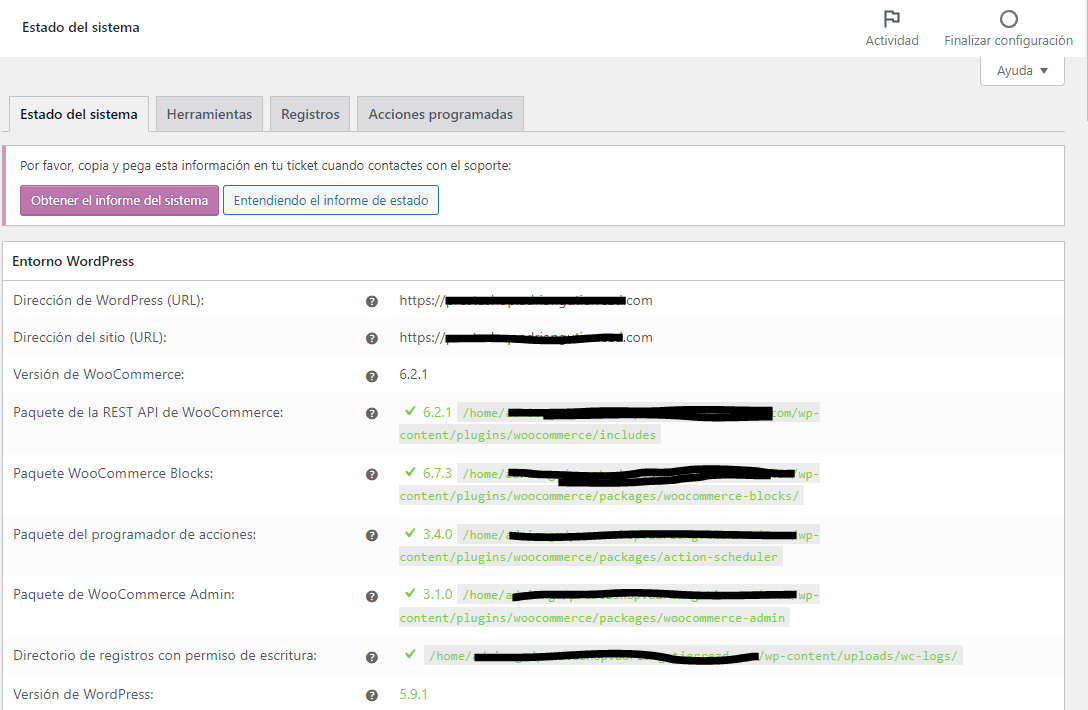Screen dimensions: 1088x710
Task: Click the Entorno WordPress section heading
Action: point(73,262)
